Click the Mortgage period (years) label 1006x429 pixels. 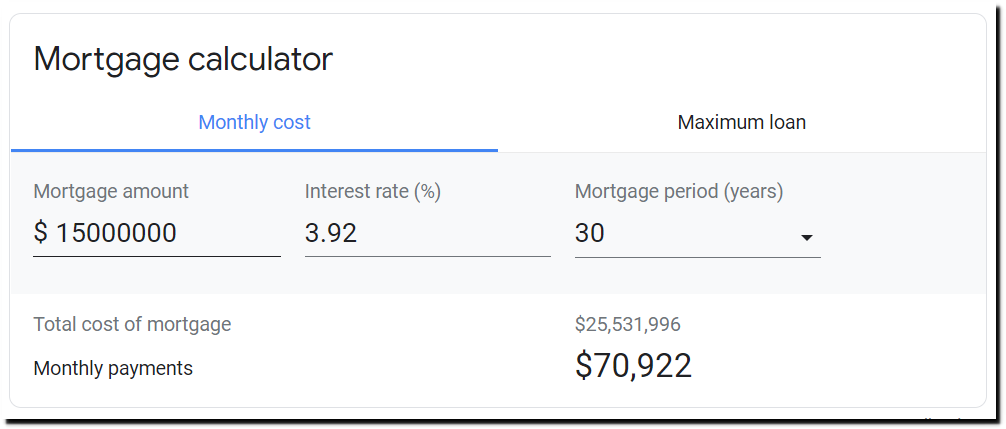click(679, 191)
